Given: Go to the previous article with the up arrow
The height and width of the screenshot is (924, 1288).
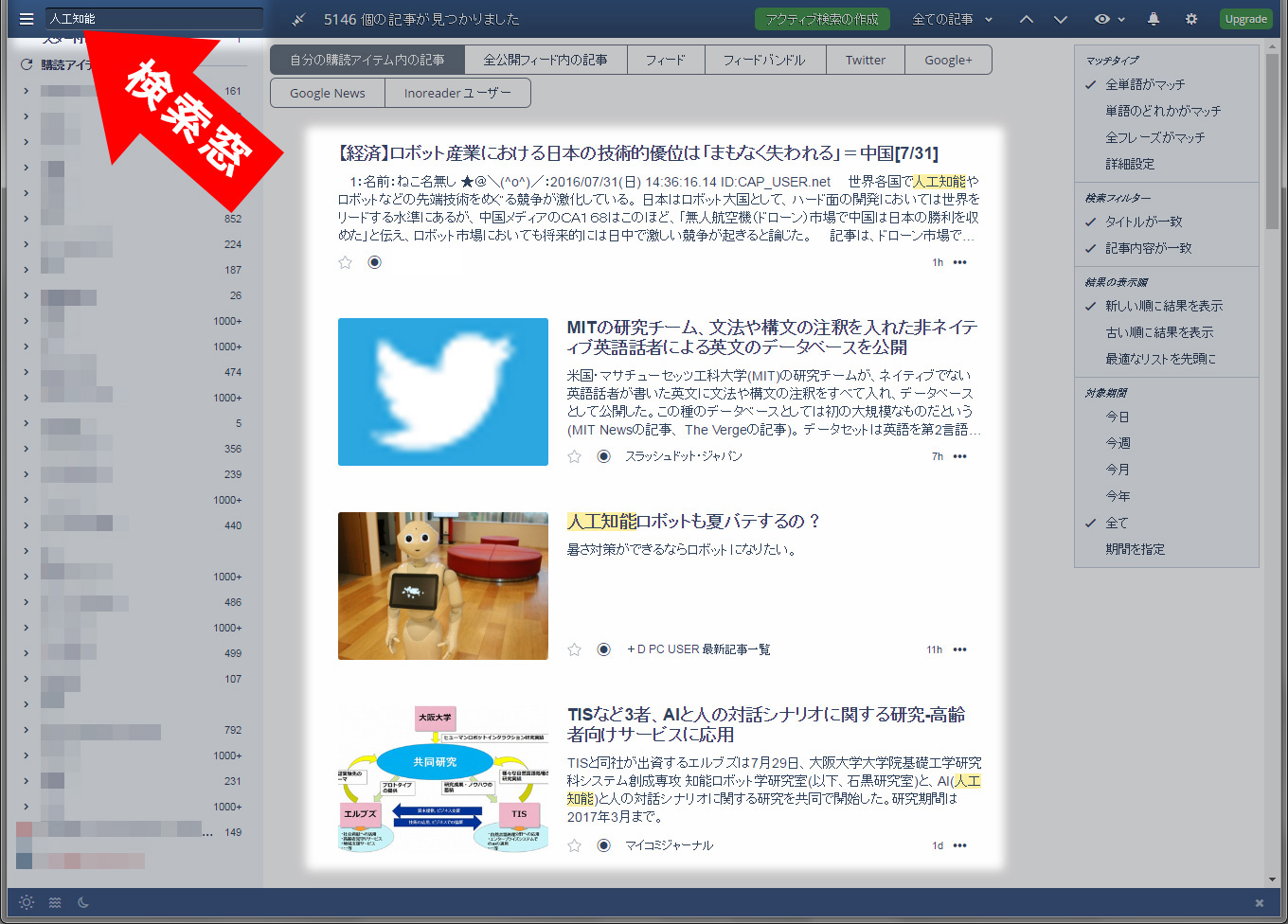Looking at the screenshot, I should [1027, 19].
